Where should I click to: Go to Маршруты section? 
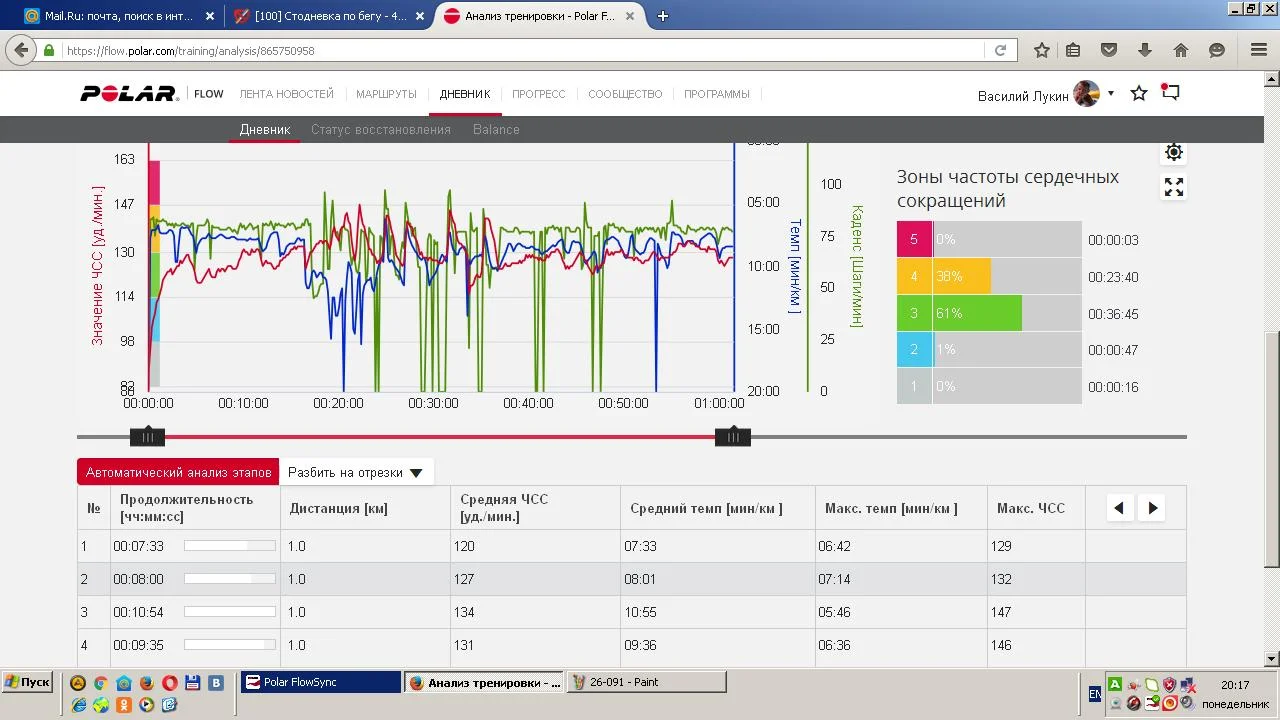tap(386, 94)
